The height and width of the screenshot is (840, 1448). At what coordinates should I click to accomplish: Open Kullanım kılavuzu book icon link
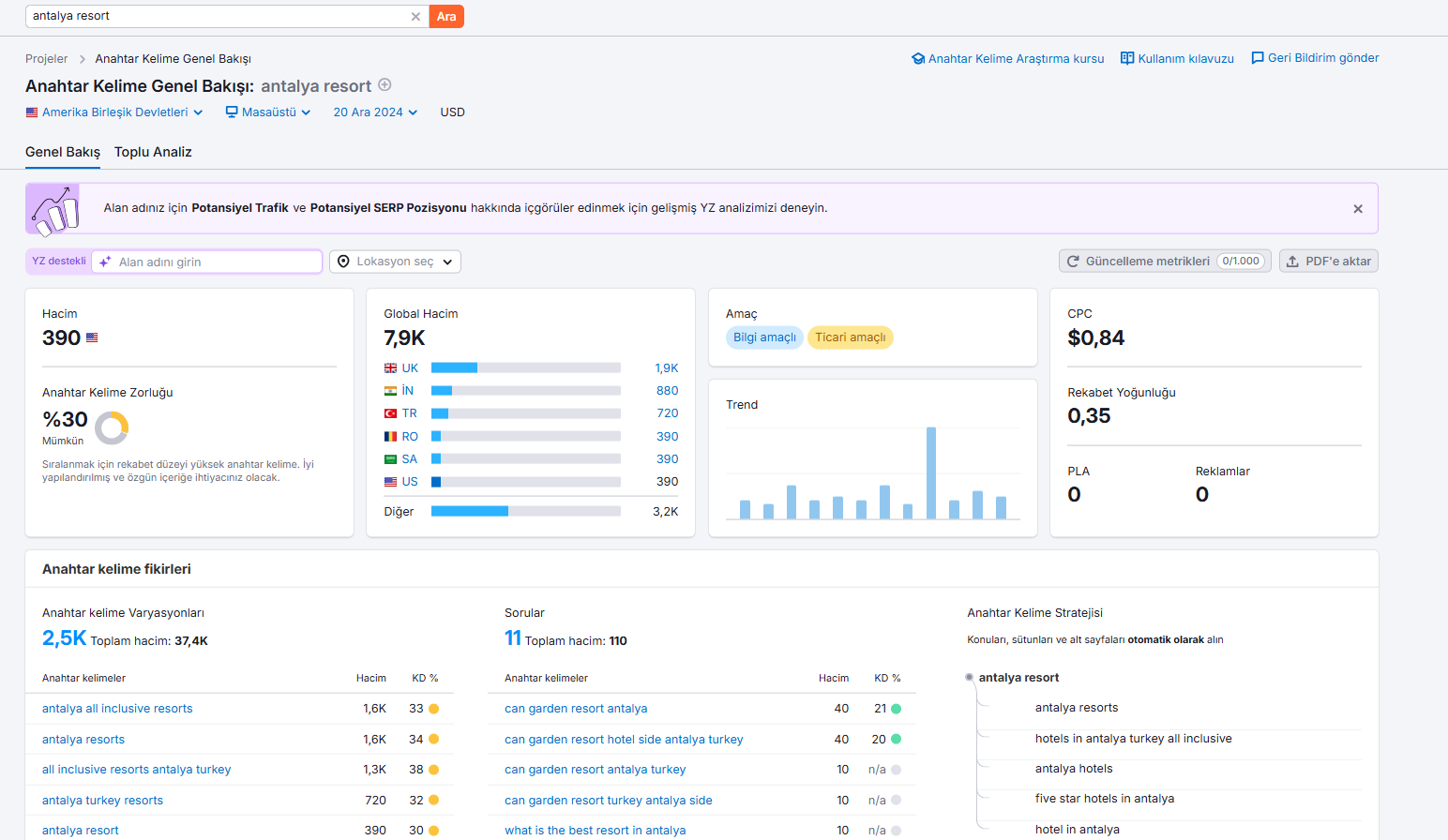[1127, 58]
